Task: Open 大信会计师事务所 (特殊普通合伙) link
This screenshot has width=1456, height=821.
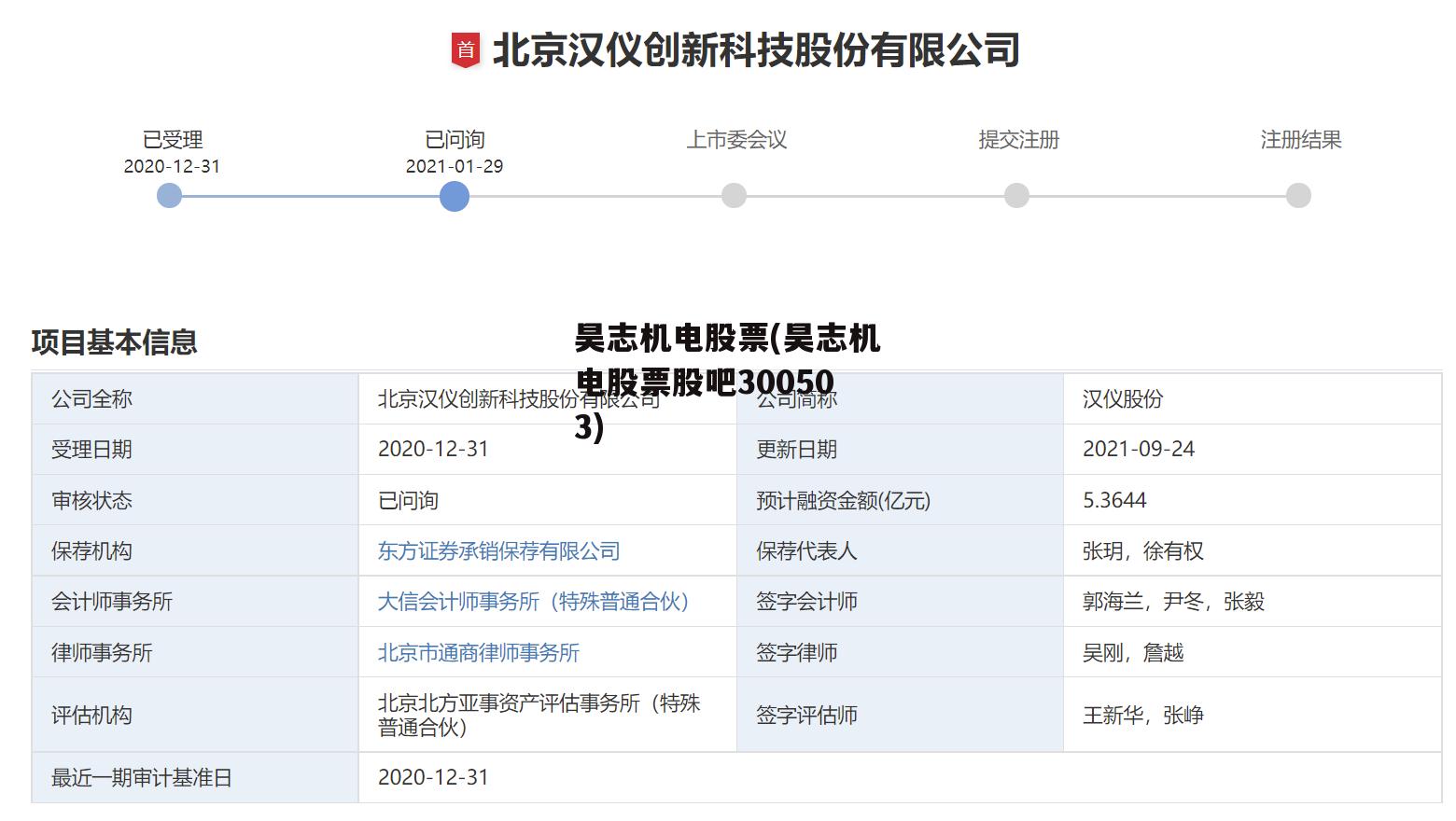Action: 533,602
